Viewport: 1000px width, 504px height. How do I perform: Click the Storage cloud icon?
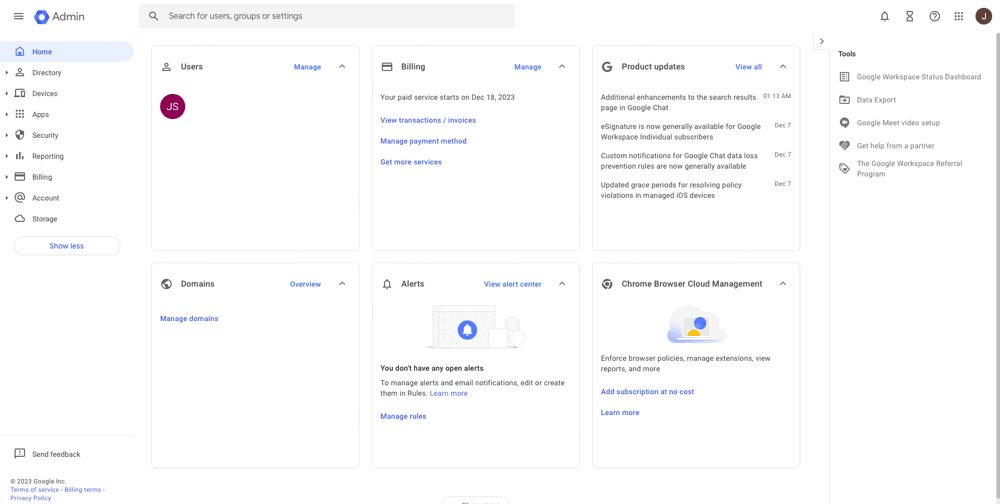pos(20,219)
